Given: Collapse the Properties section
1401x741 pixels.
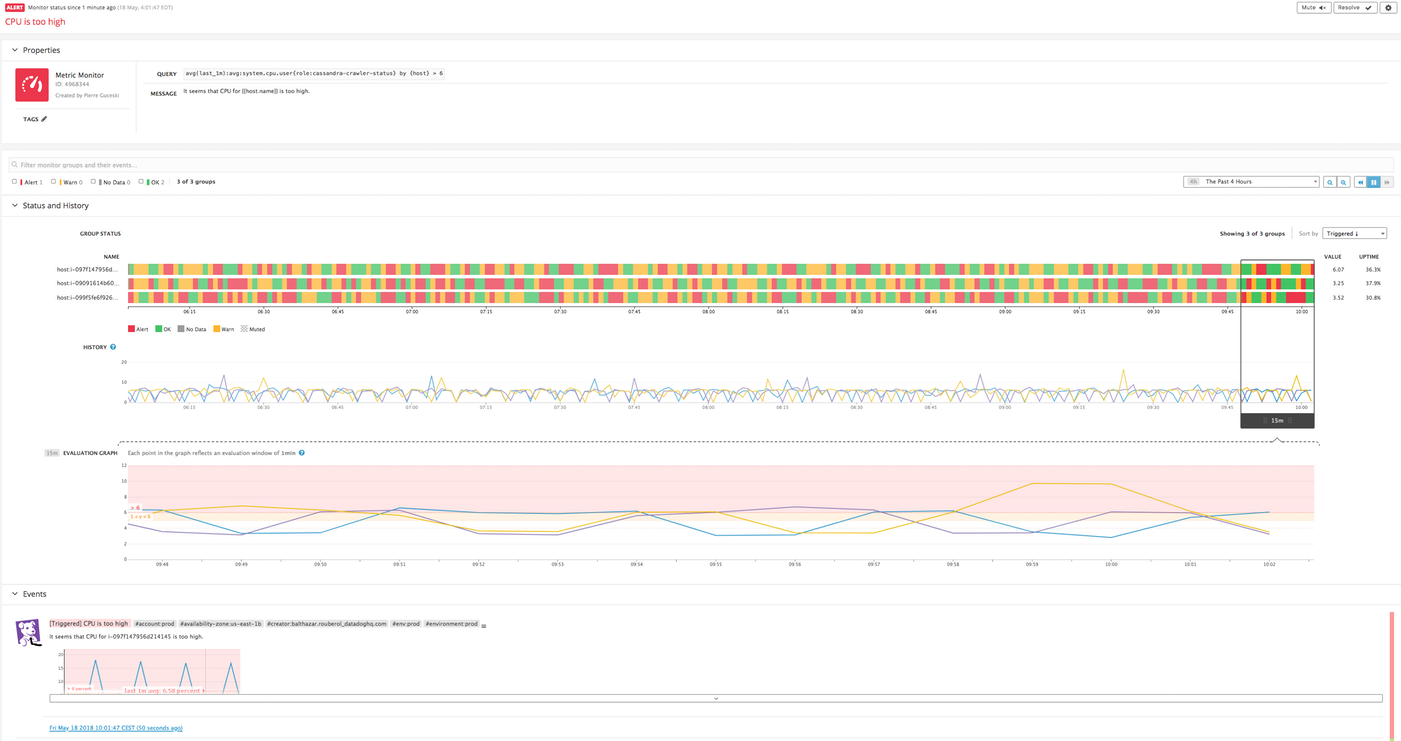Looking at the screenshot, I should click(13, 49).
